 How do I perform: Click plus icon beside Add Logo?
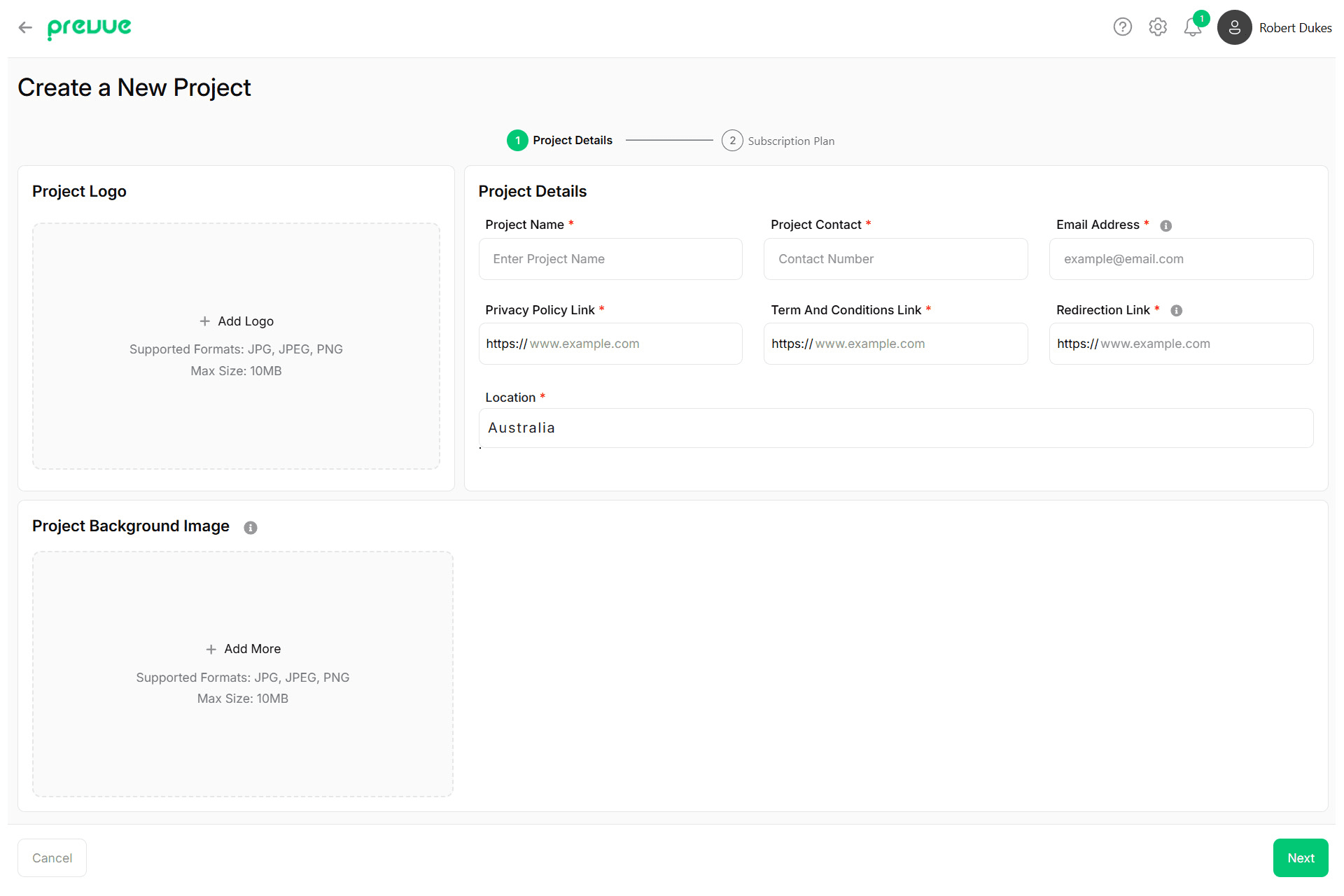coord(204,321)
